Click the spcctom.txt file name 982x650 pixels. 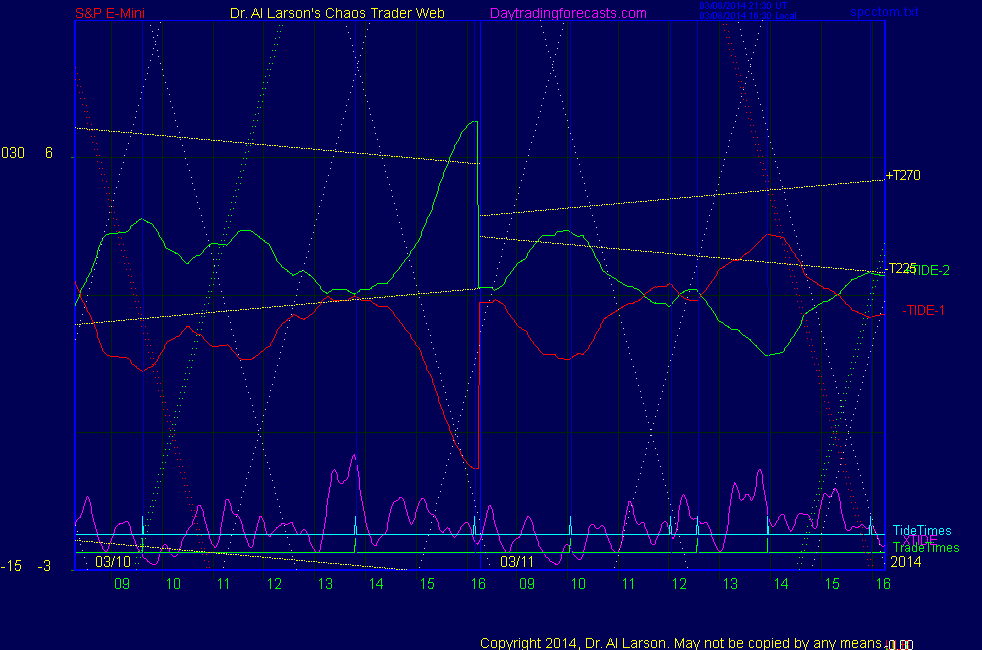pyautogui.click(x=883, y=13)
